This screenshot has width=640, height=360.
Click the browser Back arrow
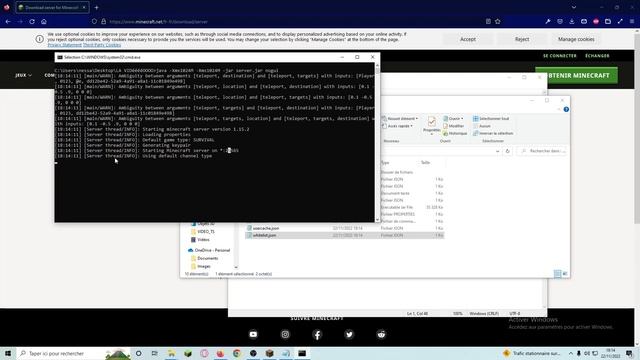(8, 22)
